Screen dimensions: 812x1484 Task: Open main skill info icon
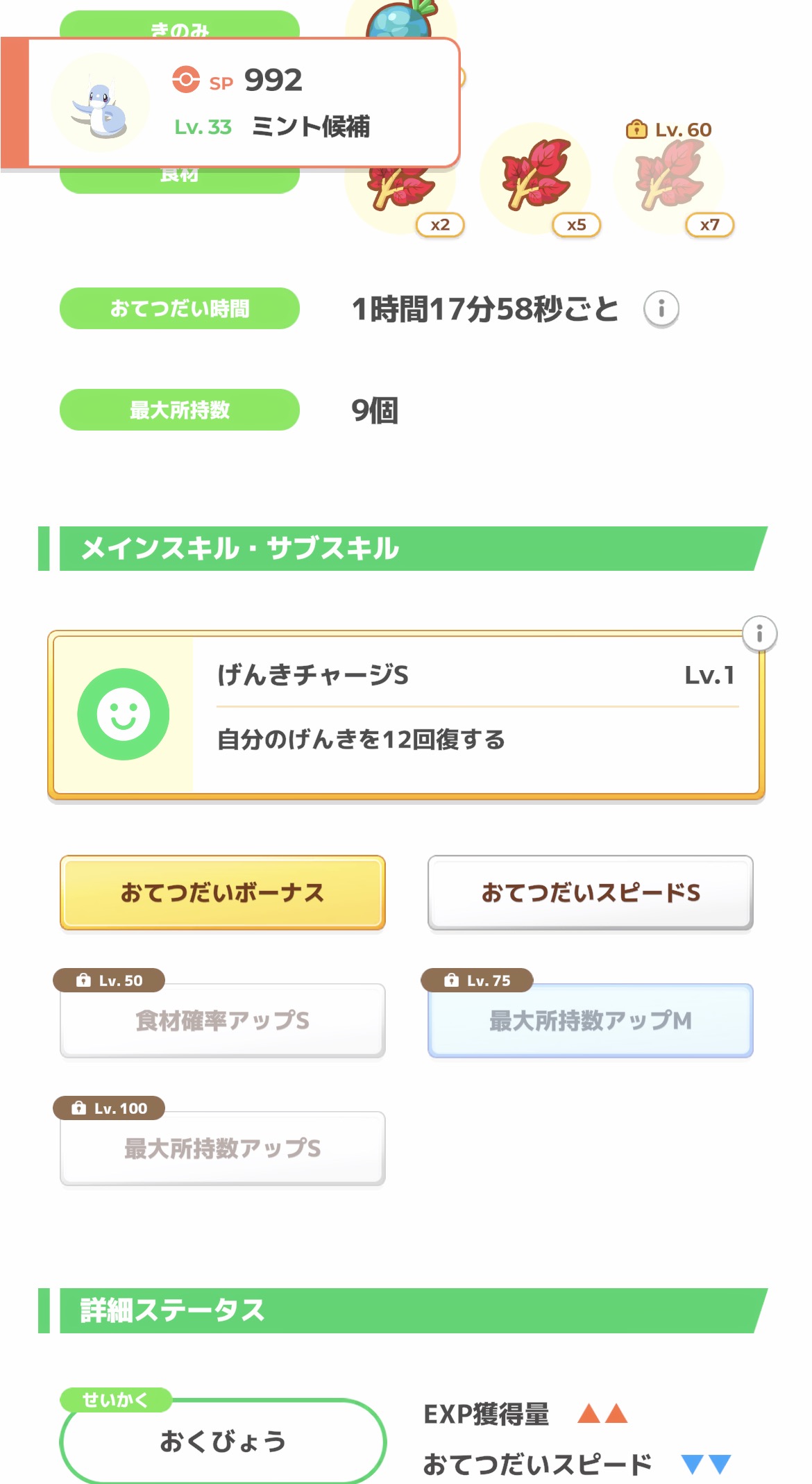click(759, 633)
